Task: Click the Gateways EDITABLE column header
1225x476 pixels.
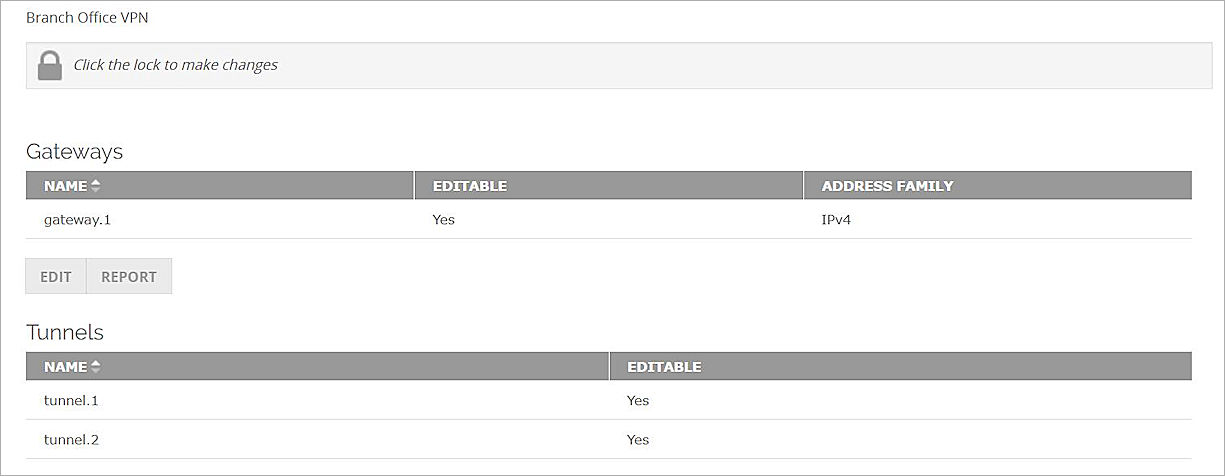Action: pos(470,186)
